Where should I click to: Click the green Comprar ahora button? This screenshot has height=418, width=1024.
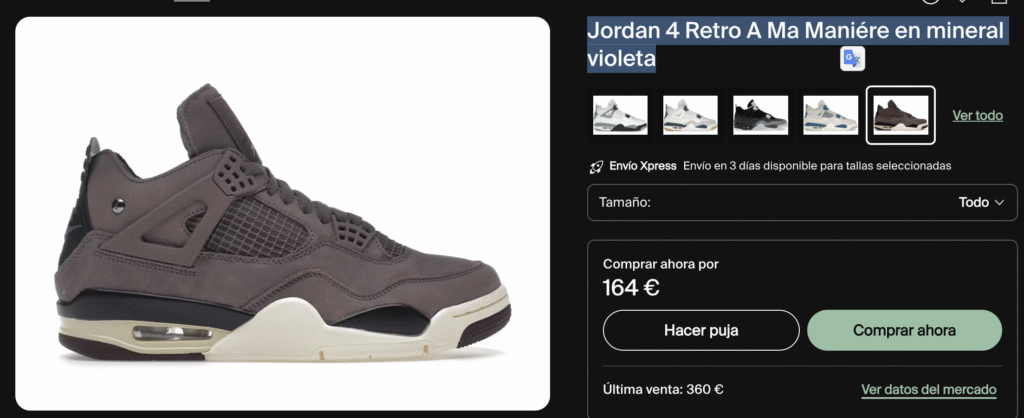[904, 330]
